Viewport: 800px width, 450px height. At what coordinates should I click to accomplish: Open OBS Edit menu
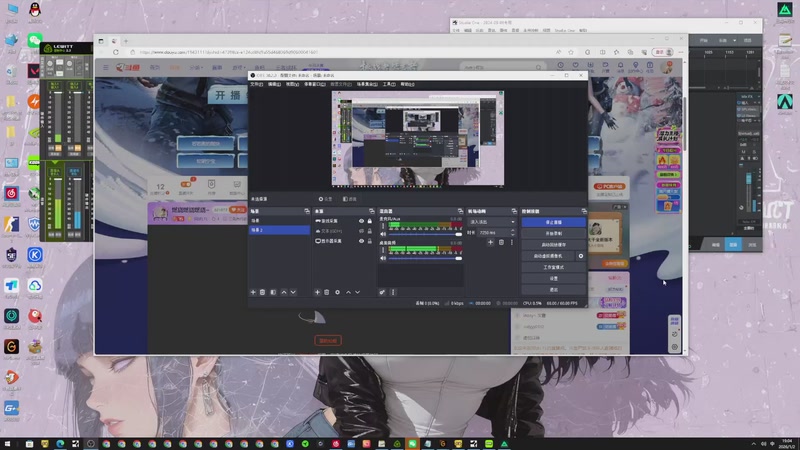tap(274, 84)
